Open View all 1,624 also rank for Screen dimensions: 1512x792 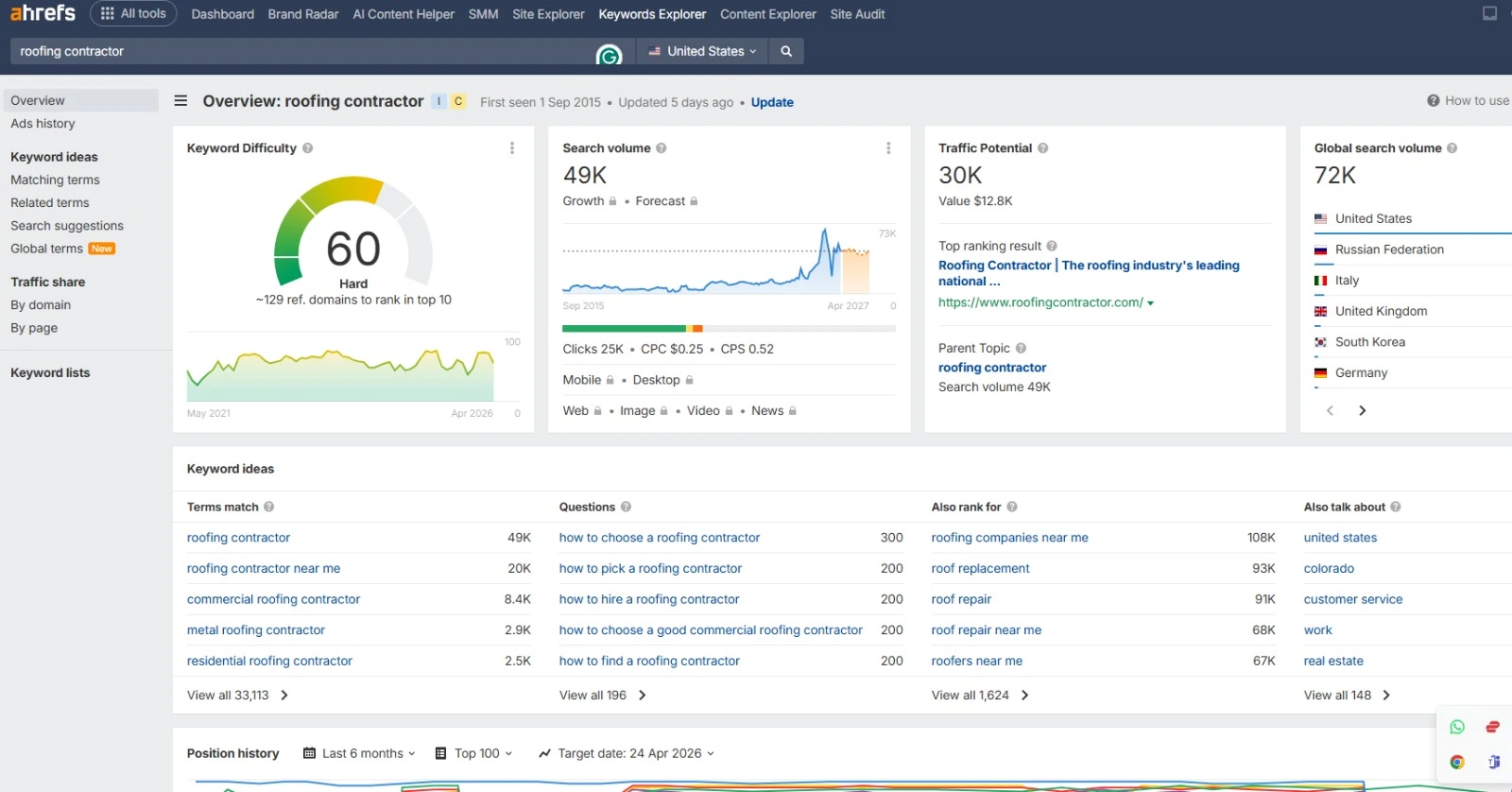pyautogui.click(x=980, y=695)
